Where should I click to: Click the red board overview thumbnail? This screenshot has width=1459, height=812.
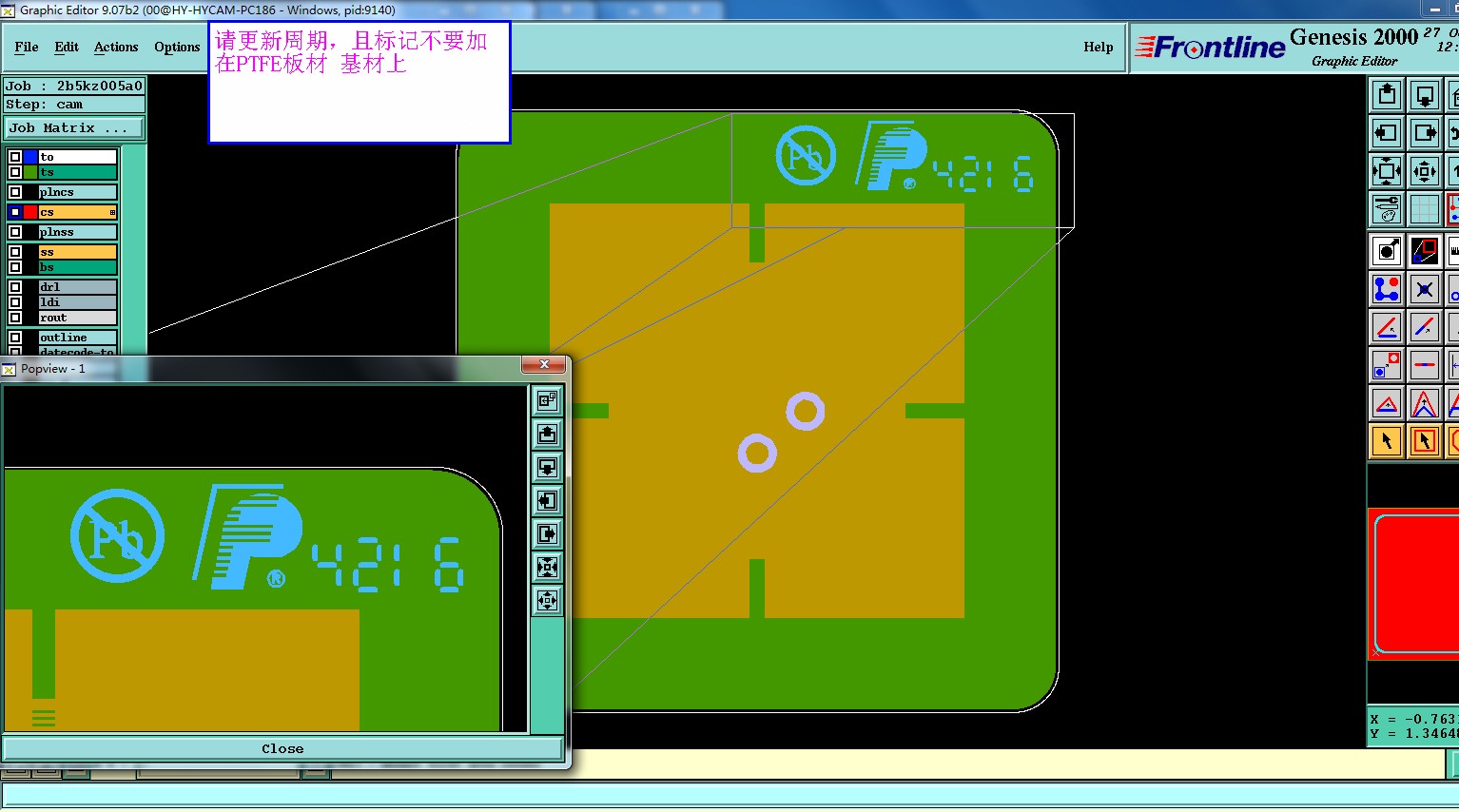click(1413, 584)
